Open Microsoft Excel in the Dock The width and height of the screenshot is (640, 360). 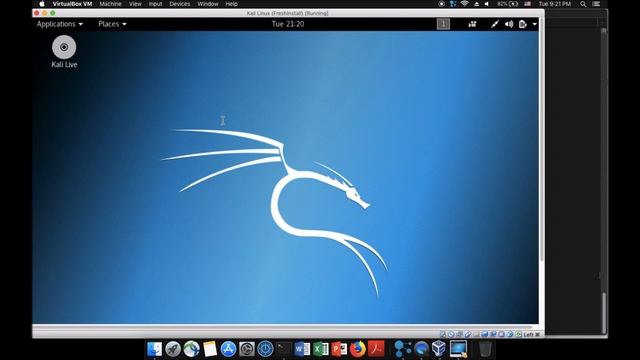pyautogui.click(x=321, y=349)
